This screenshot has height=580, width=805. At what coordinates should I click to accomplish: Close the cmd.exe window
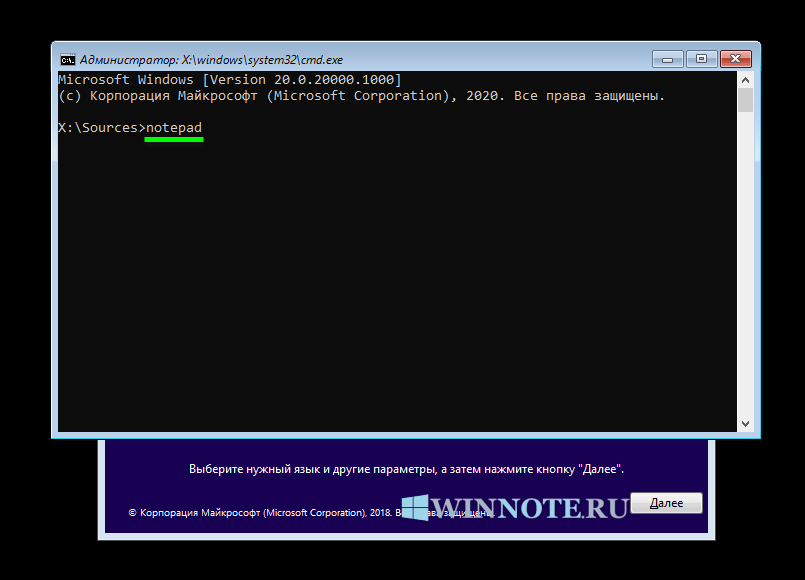pyautogui.click(x=736, y=60)
